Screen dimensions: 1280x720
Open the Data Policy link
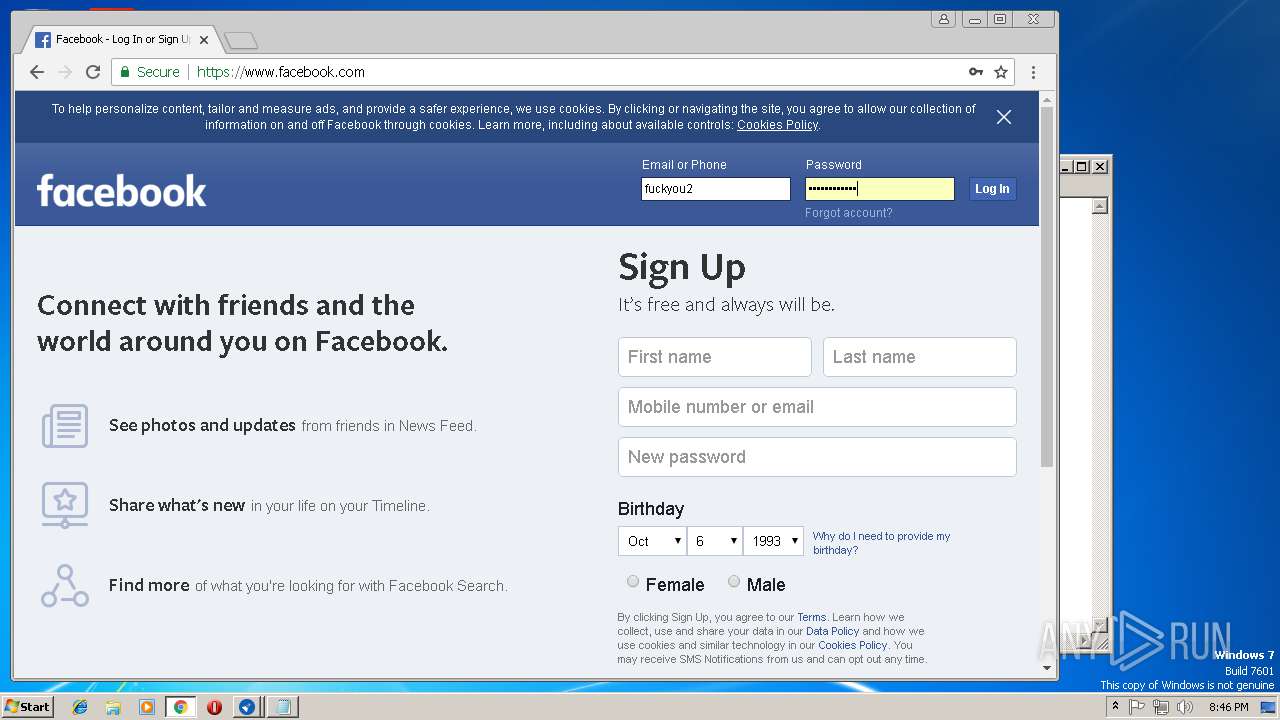pyautogui.click(x=832, y=632)
